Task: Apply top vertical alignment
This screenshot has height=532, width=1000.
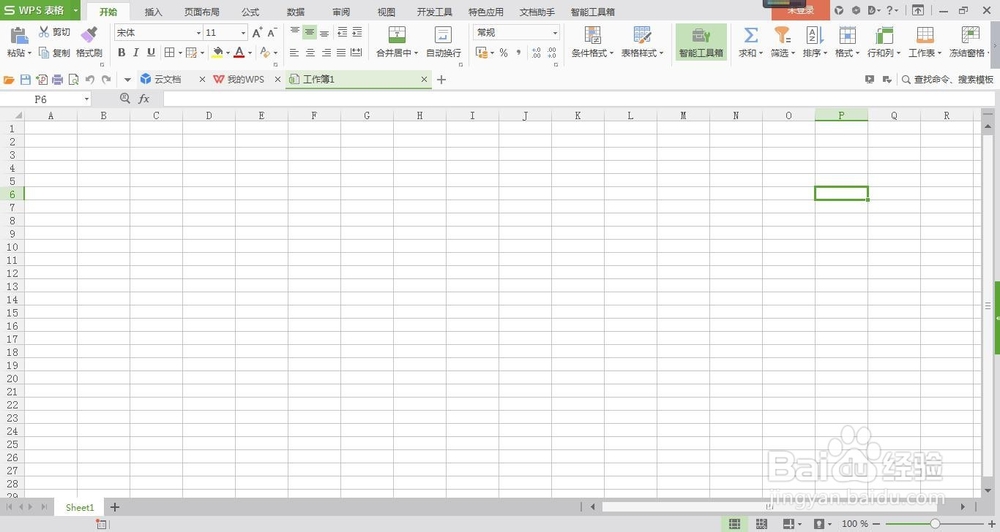Action: pyautogui.click(x=295, y=32)
